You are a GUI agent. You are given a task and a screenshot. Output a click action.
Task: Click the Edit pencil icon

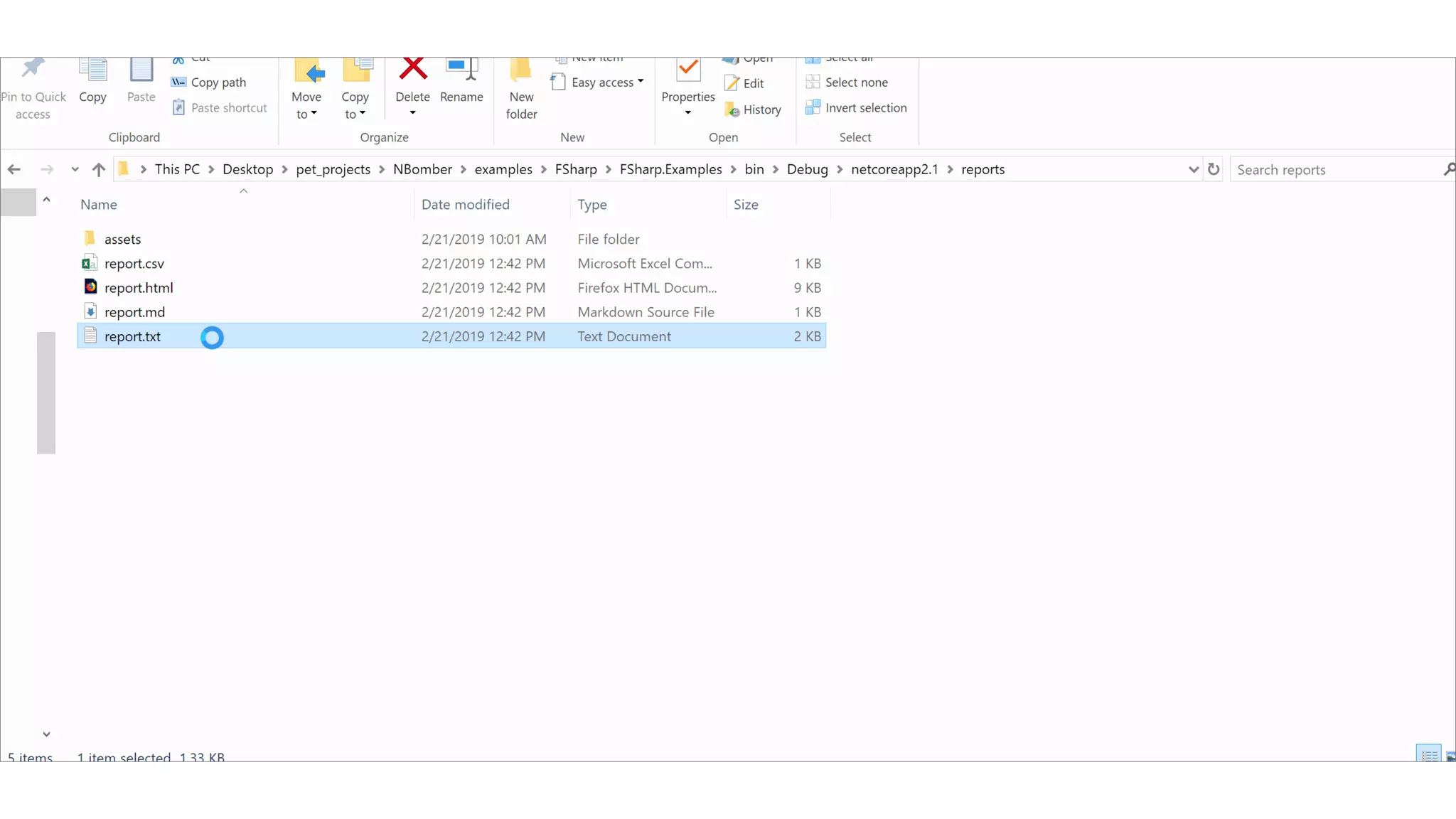[732, 83]
